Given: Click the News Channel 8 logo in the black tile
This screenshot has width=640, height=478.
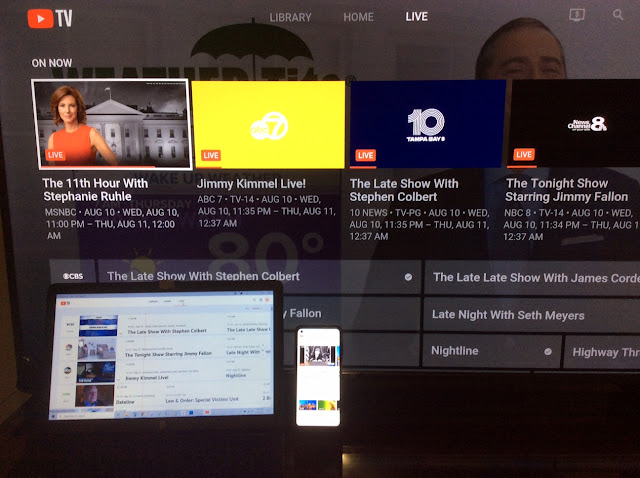Looking at the screenshot, I should point(587,125).
